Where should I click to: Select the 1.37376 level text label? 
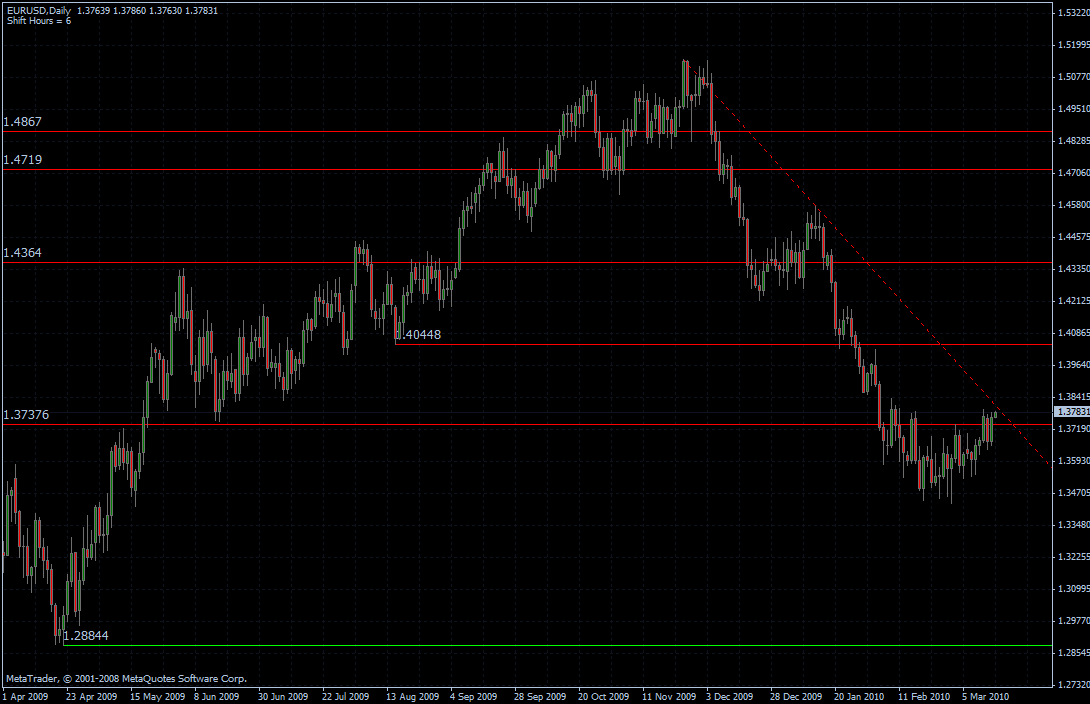coord(26,415)
